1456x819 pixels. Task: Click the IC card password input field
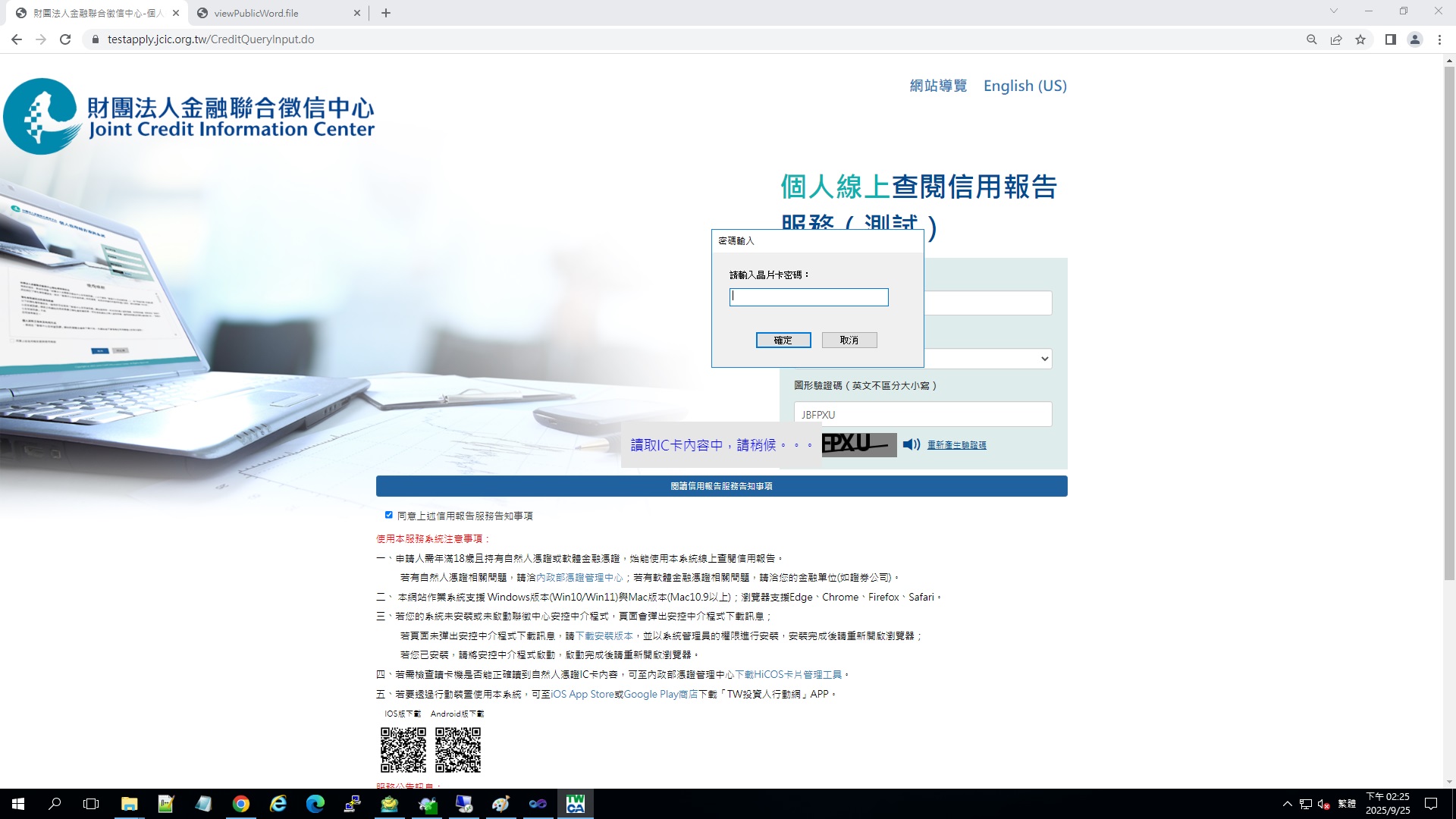pyautogui.click(x=808, y=297)
